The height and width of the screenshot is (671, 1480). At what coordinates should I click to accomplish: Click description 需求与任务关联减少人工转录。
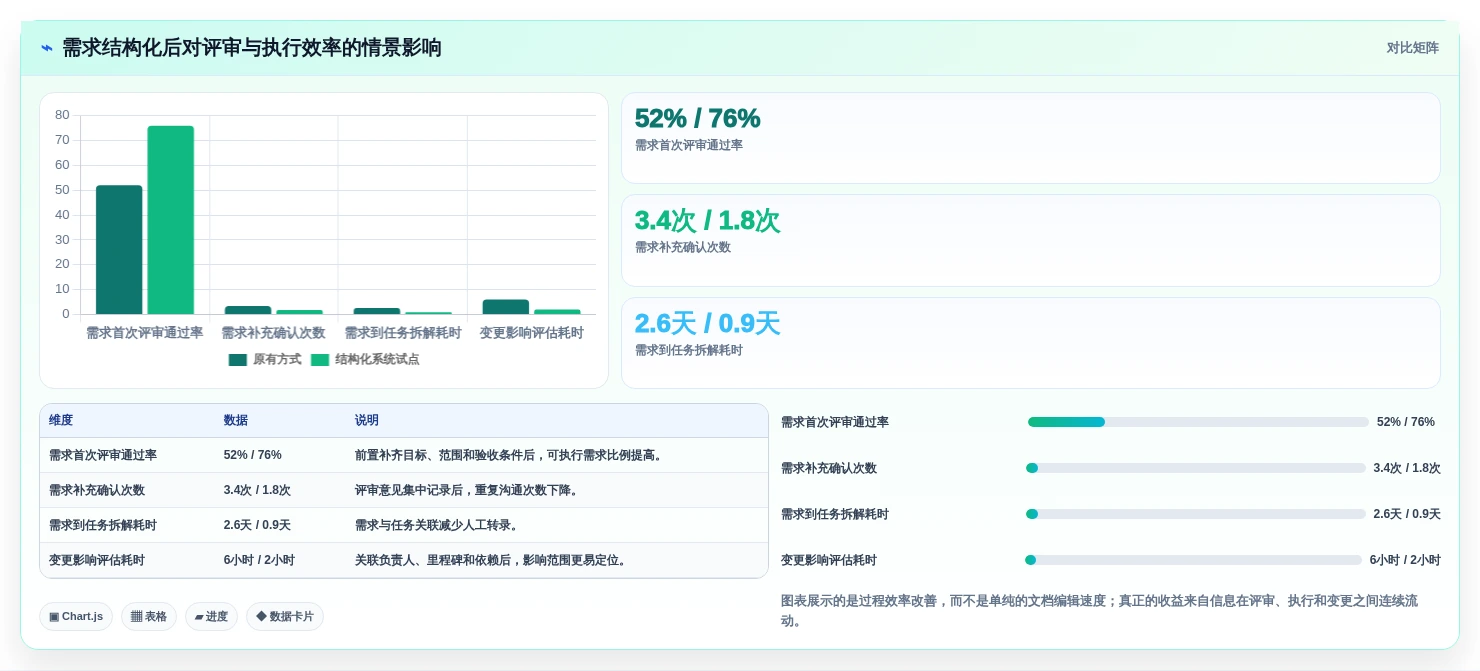437,525
